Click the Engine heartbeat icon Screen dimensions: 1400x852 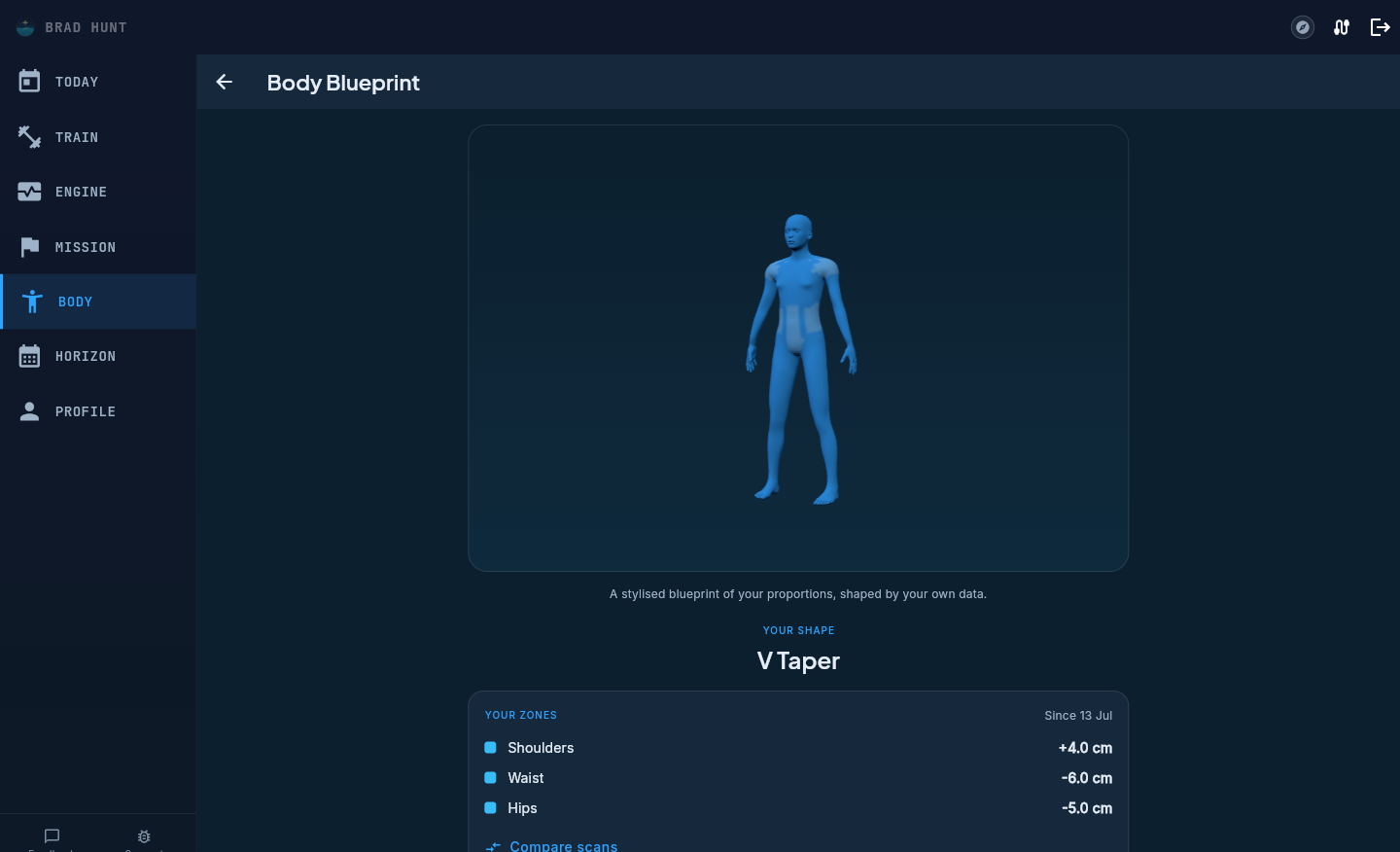click(x=29, y=192)
